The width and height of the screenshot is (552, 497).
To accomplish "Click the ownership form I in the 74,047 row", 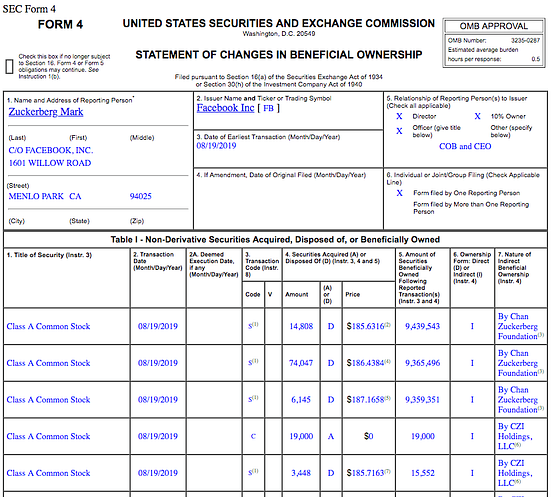I will point(472,363).
